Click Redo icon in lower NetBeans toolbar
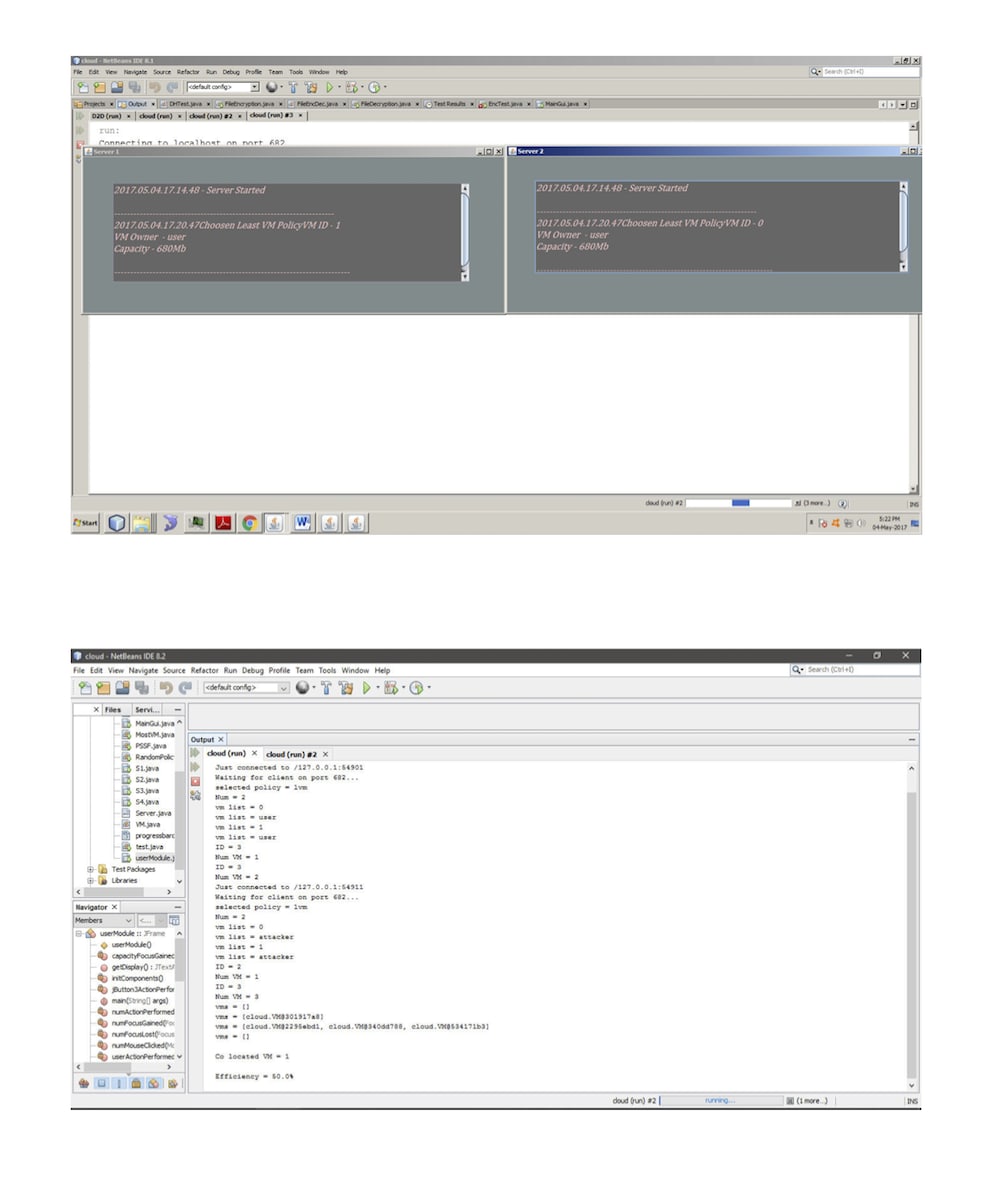The width and height of the screenshot is (1000, 1192). pyautogui.click(x=185, y=688)
